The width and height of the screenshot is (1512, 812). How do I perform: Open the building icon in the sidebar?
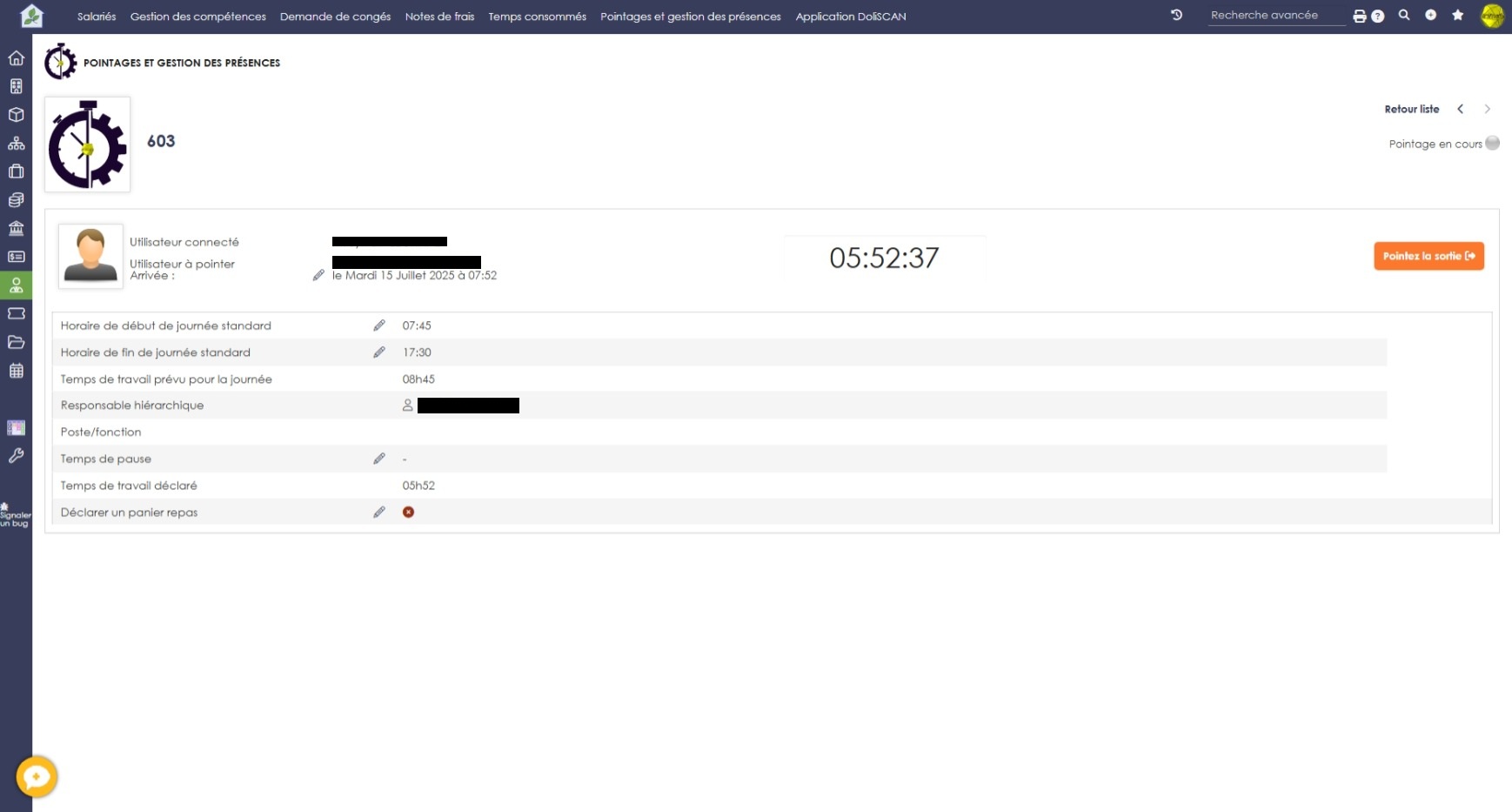tap(16, 86)
